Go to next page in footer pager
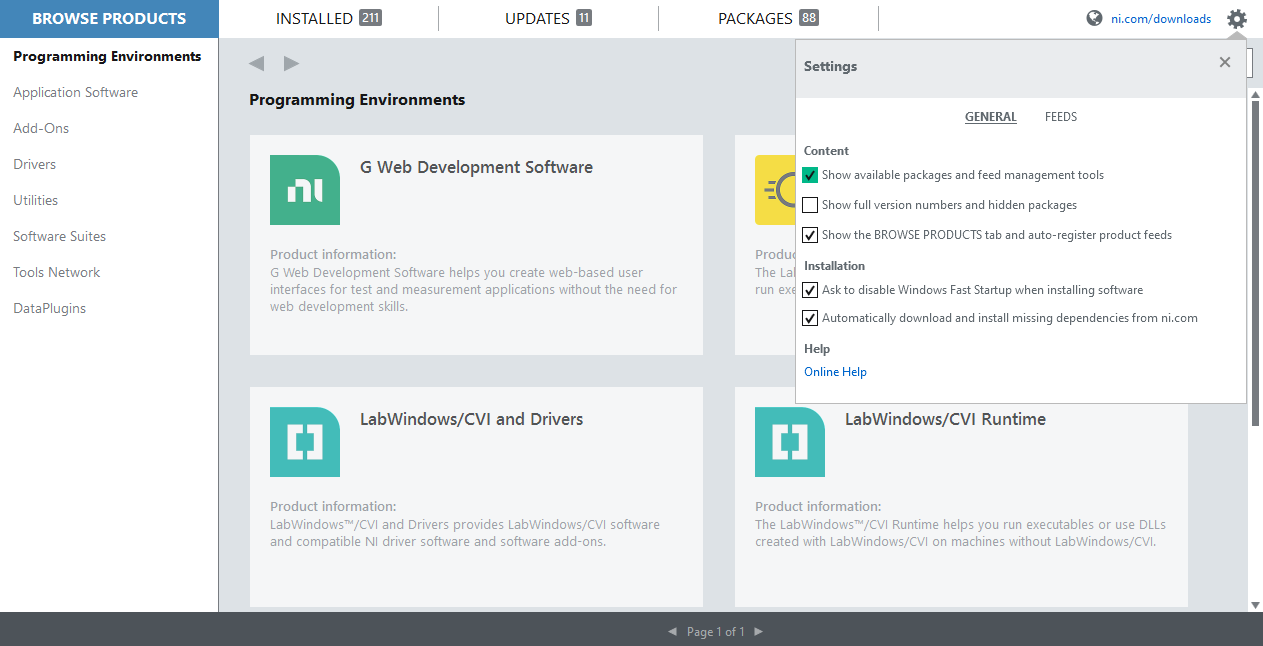The height and width of the screenshot is (646, 1263). click(x=758, y=632)
